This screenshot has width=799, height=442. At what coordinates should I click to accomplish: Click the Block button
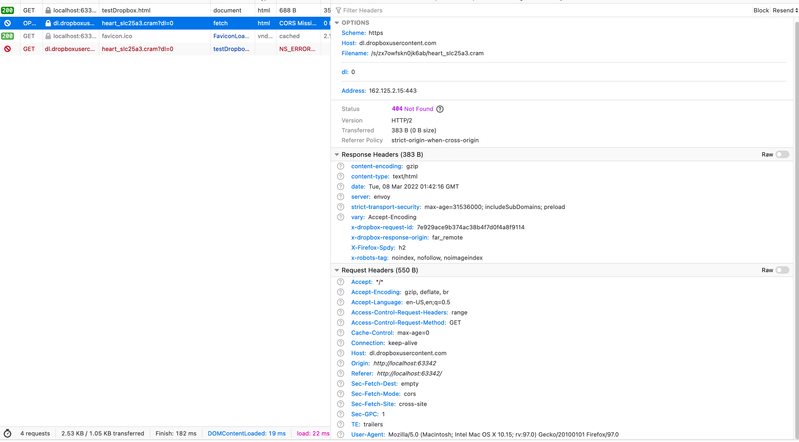click(x=761, y=10)
